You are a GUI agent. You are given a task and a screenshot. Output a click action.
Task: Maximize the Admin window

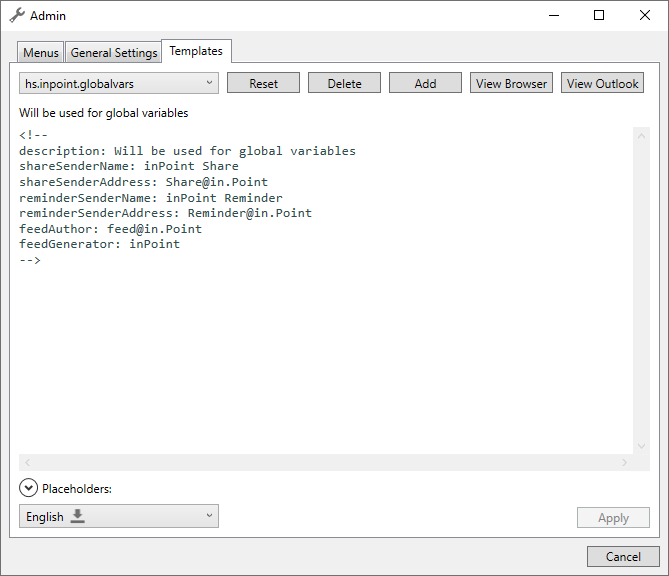pos(598,16)
